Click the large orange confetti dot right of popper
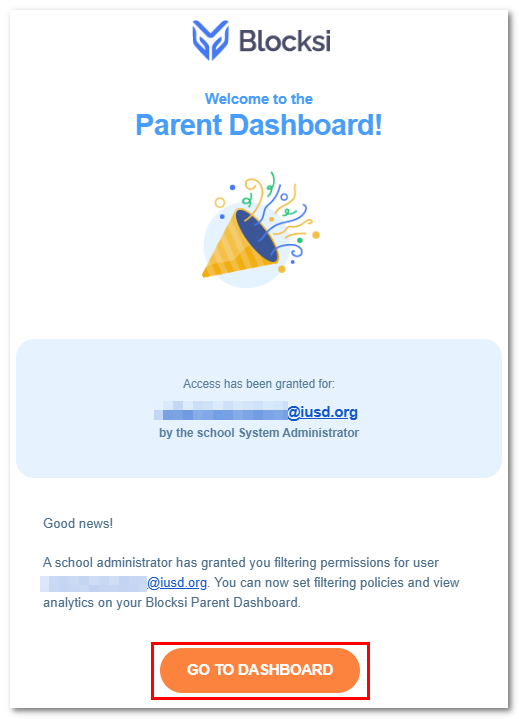 [x=316, y=235]
